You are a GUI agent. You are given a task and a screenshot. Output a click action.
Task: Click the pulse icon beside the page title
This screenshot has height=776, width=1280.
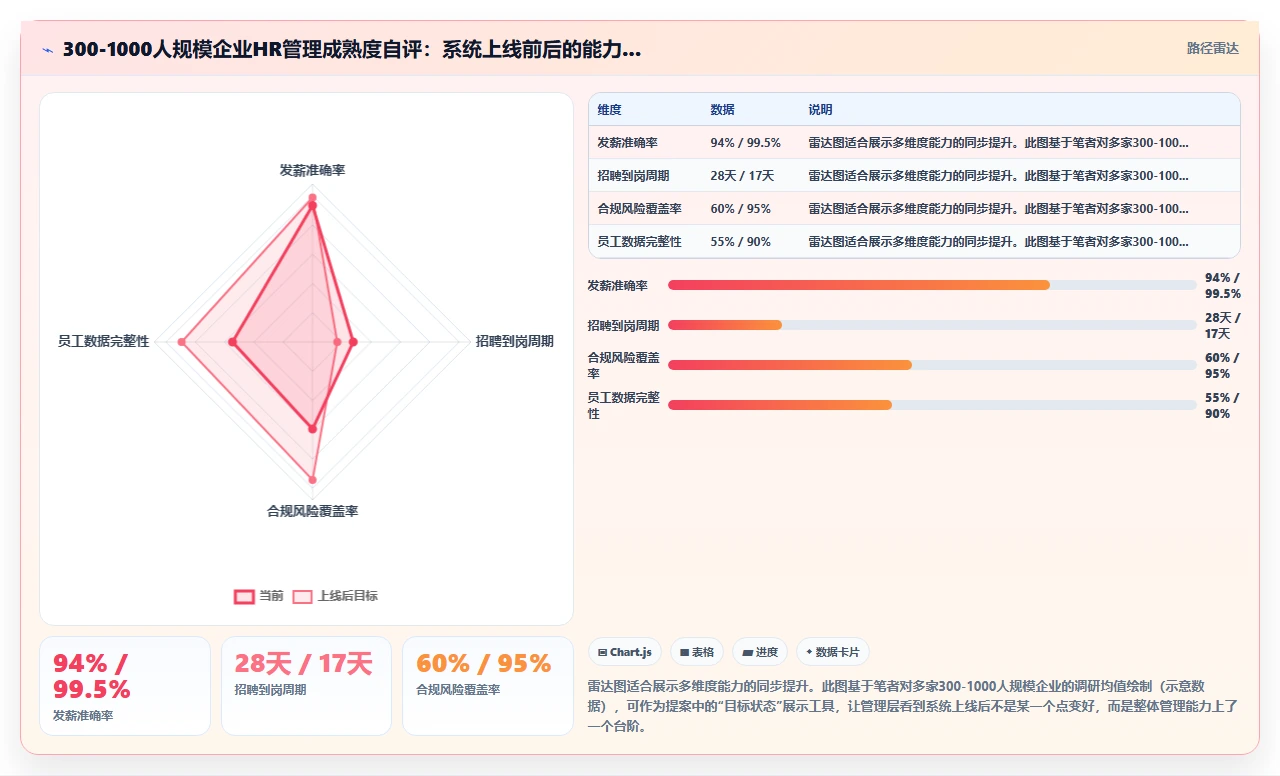[47, 49]
